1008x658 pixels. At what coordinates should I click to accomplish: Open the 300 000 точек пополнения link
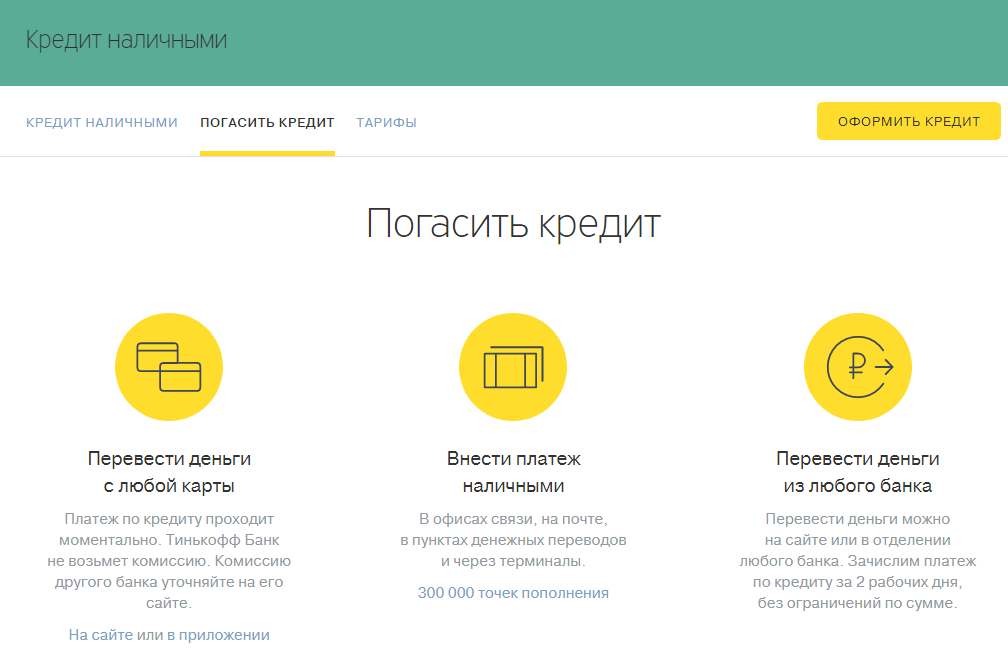[x=513, y=593]
